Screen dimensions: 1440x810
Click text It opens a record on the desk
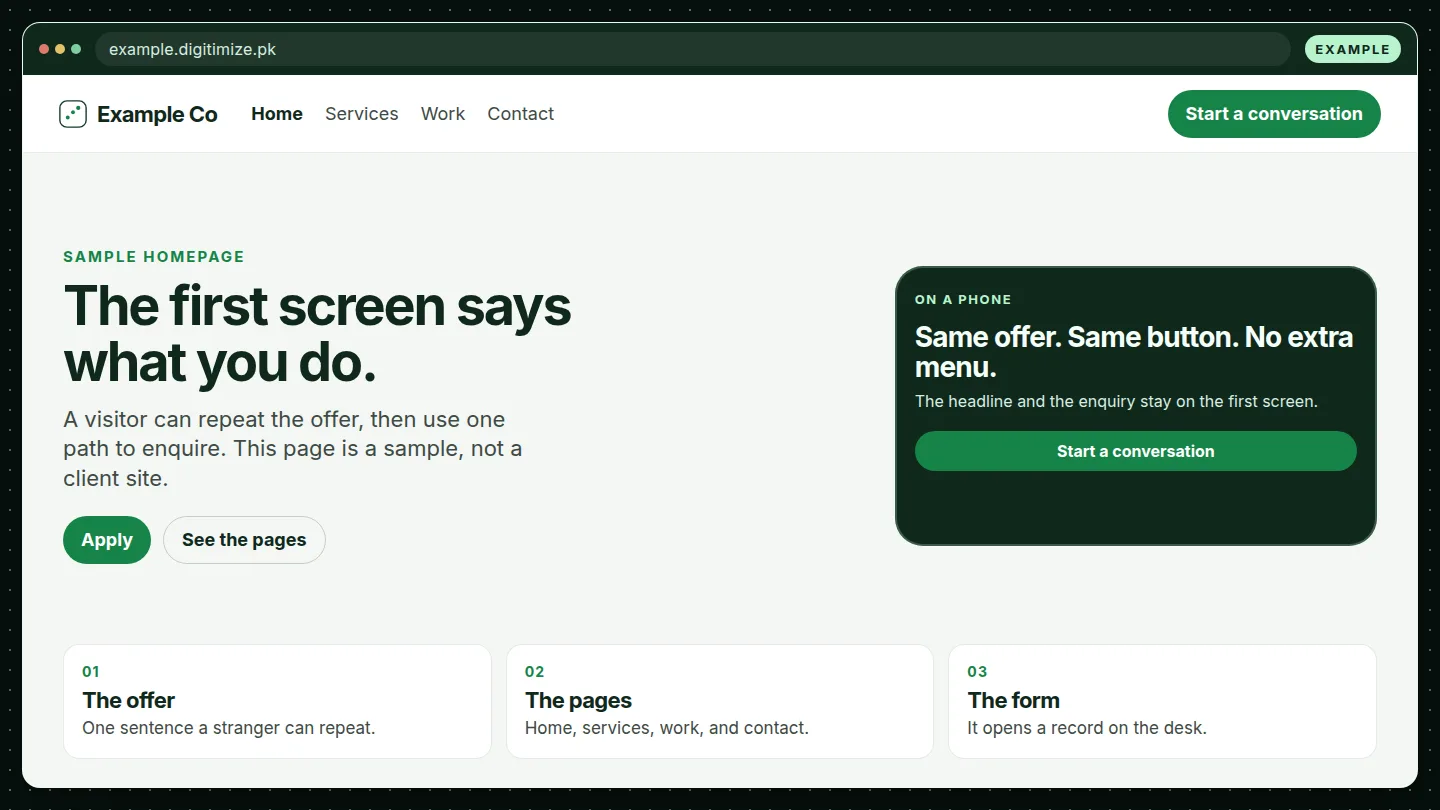(1087, 728)
